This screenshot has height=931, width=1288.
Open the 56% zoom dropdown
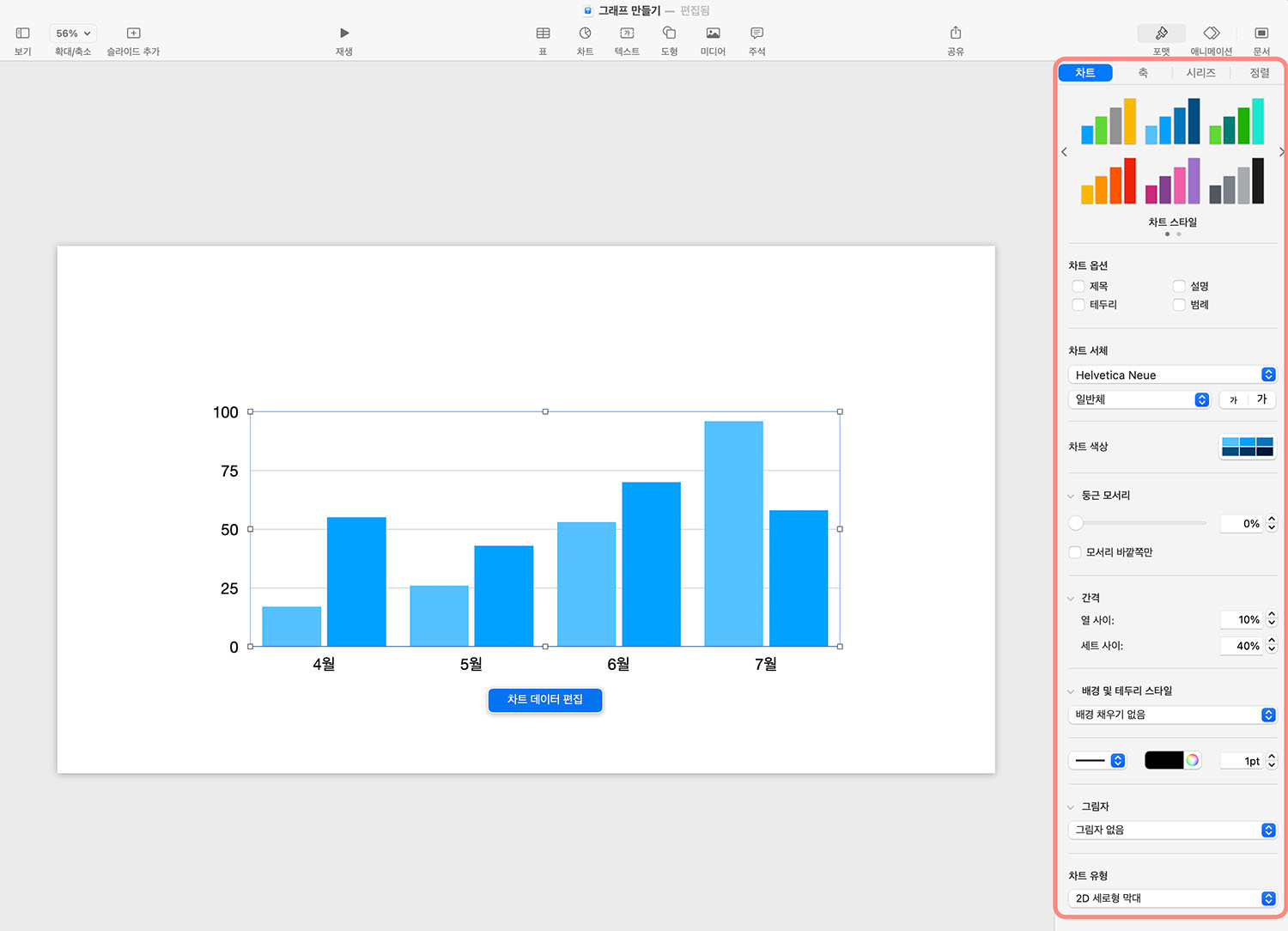click(73, 33)
